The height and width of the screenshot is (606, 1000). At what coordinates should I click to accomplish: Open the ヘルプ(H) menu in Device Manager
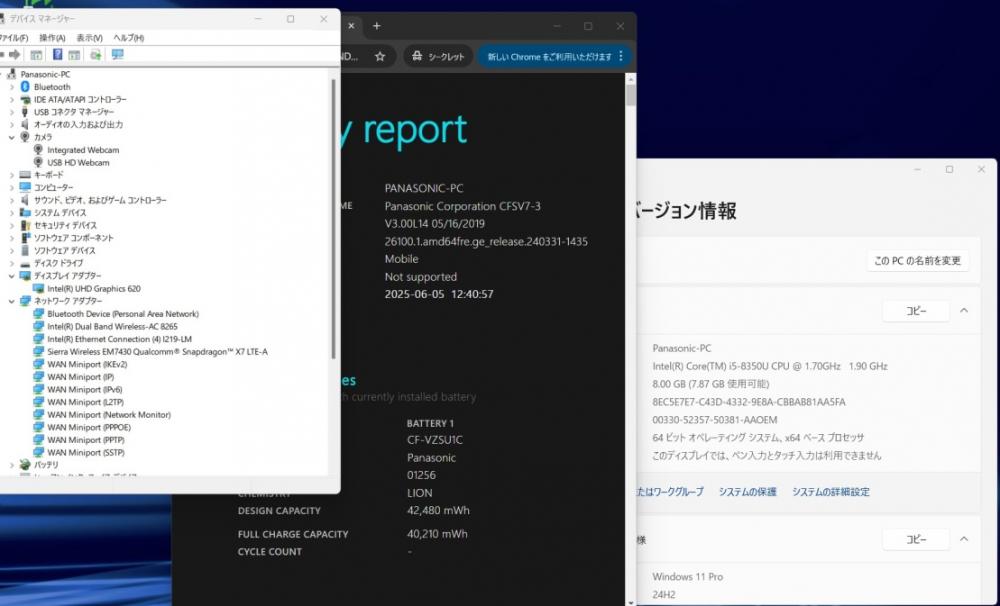click(129, 38)
